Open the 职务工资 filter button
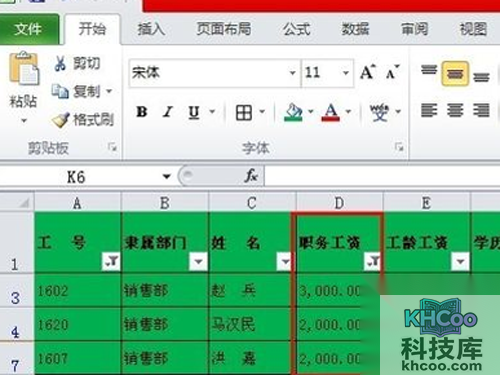 (x=372, y=261)
